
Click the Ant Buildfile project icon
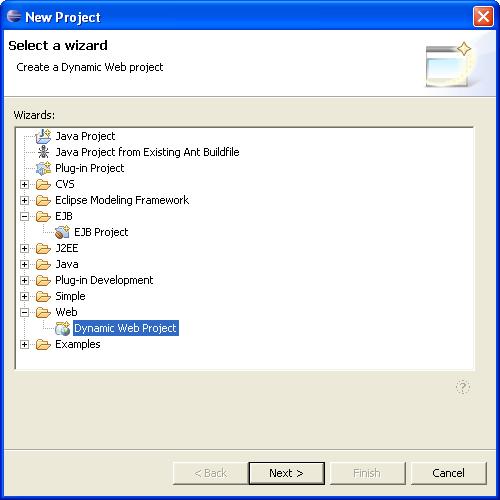43,152
